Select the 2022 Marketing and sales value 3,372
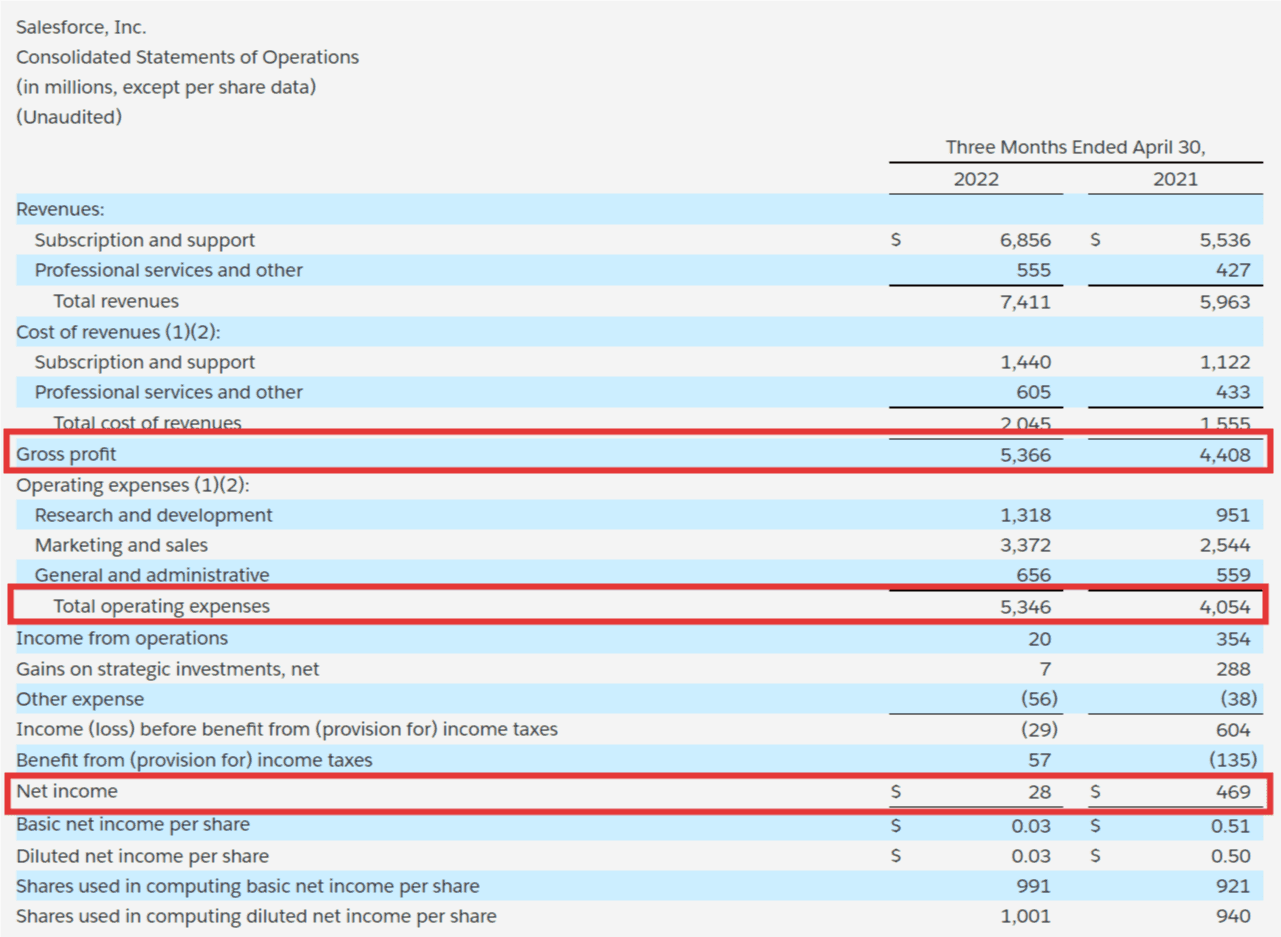 [x=1025, y=546]
